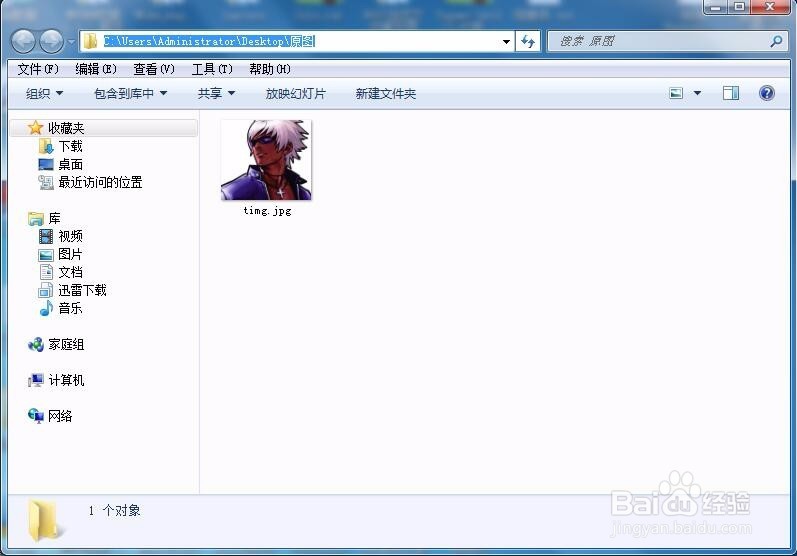
Task: Expand the view options arrow
Action: point(697,93)
